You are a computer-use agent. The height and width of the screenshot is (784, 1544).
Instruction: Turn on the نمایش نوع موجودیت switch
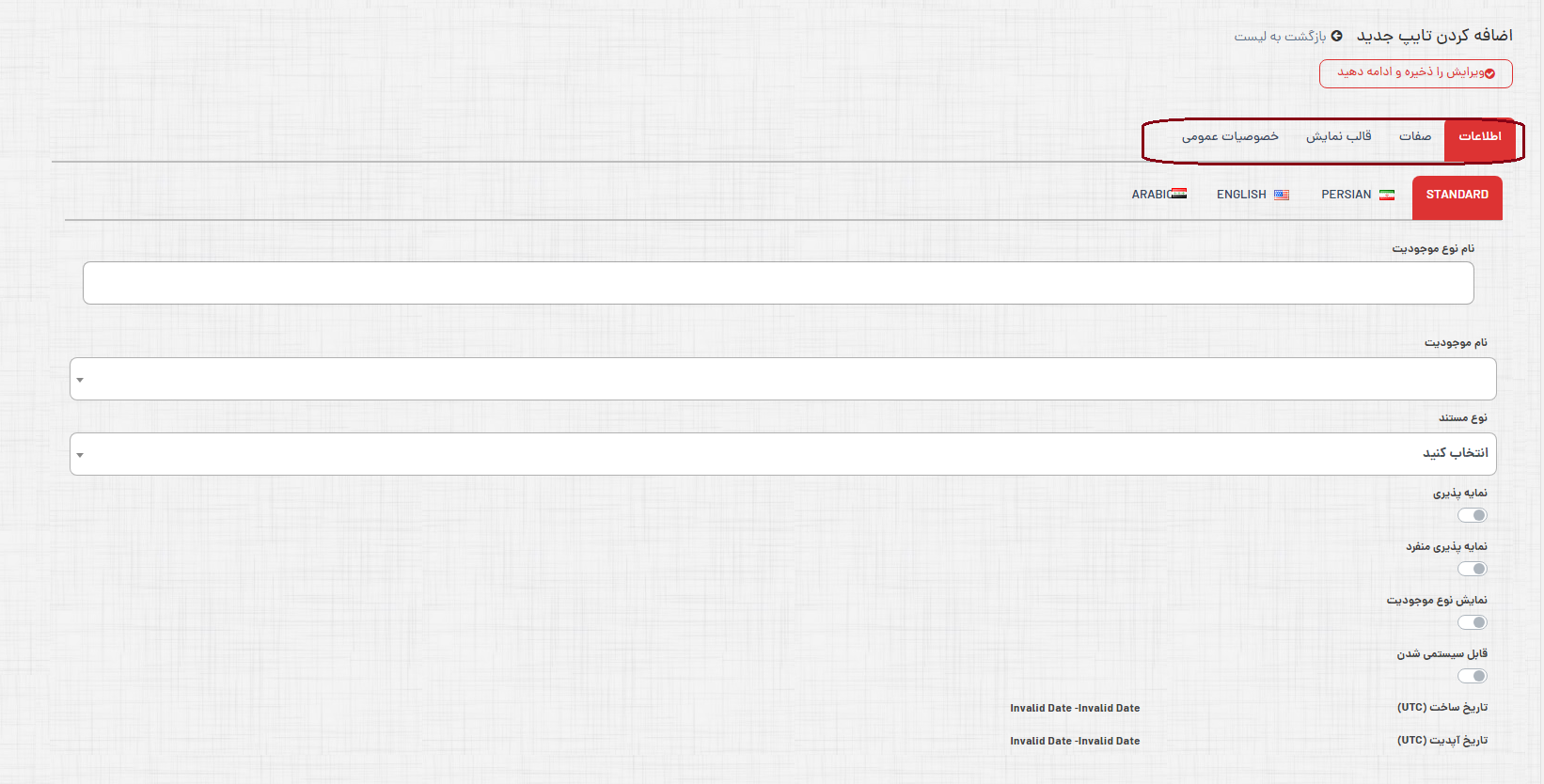1473,622
